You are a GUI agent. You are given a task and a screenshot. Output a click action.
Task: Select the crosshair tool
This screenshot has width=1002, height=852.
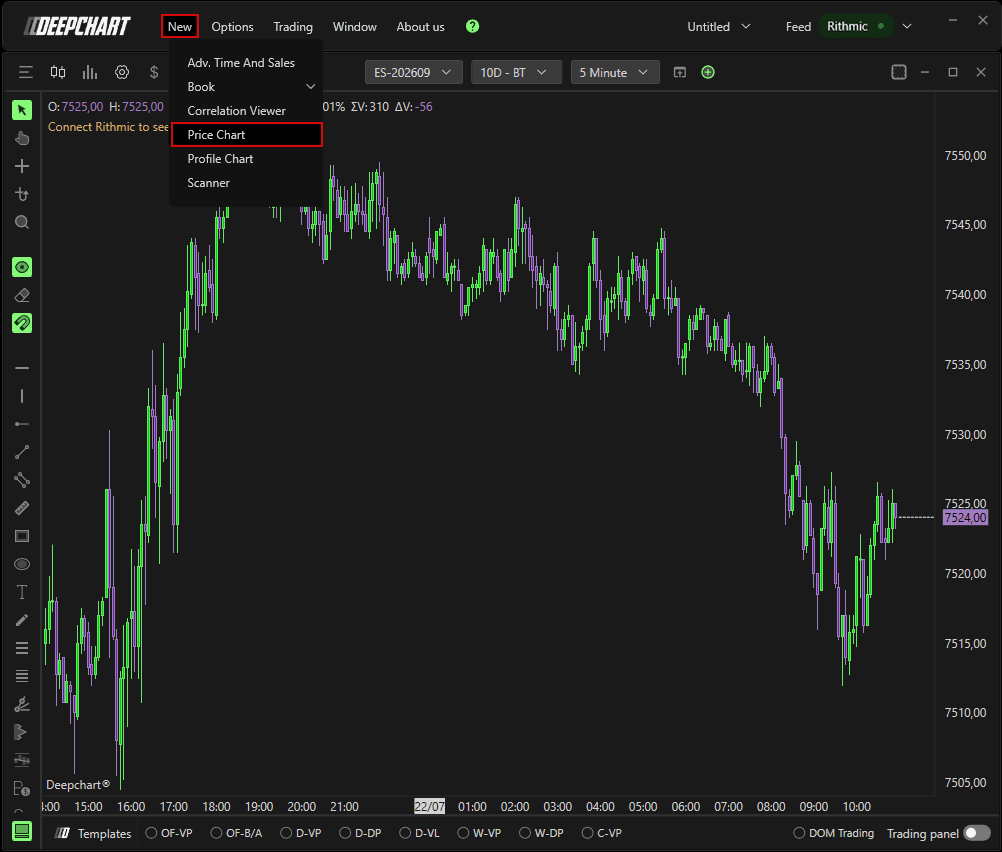pyautogui.click(x=22, y=166)
